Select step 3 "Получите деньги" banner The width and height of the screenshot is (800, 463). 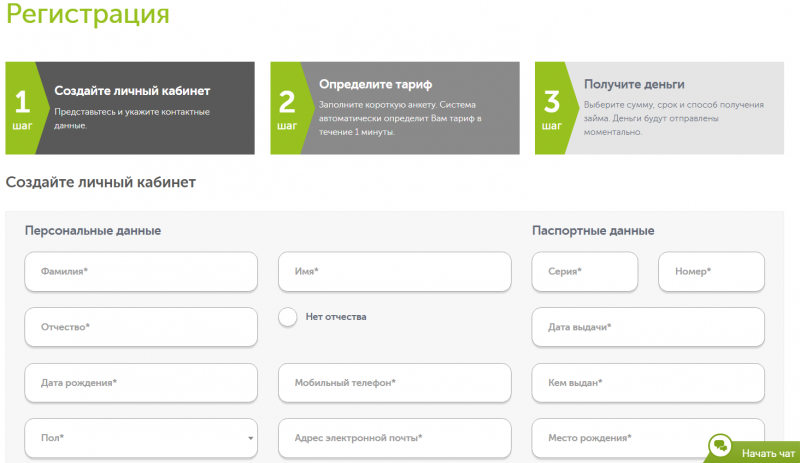659,108
